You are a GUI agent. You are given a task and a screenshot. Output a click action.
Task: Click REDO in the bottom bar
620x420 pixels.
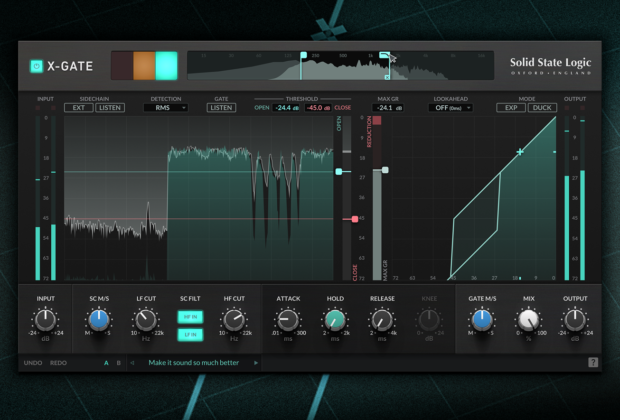coord(58,363)
